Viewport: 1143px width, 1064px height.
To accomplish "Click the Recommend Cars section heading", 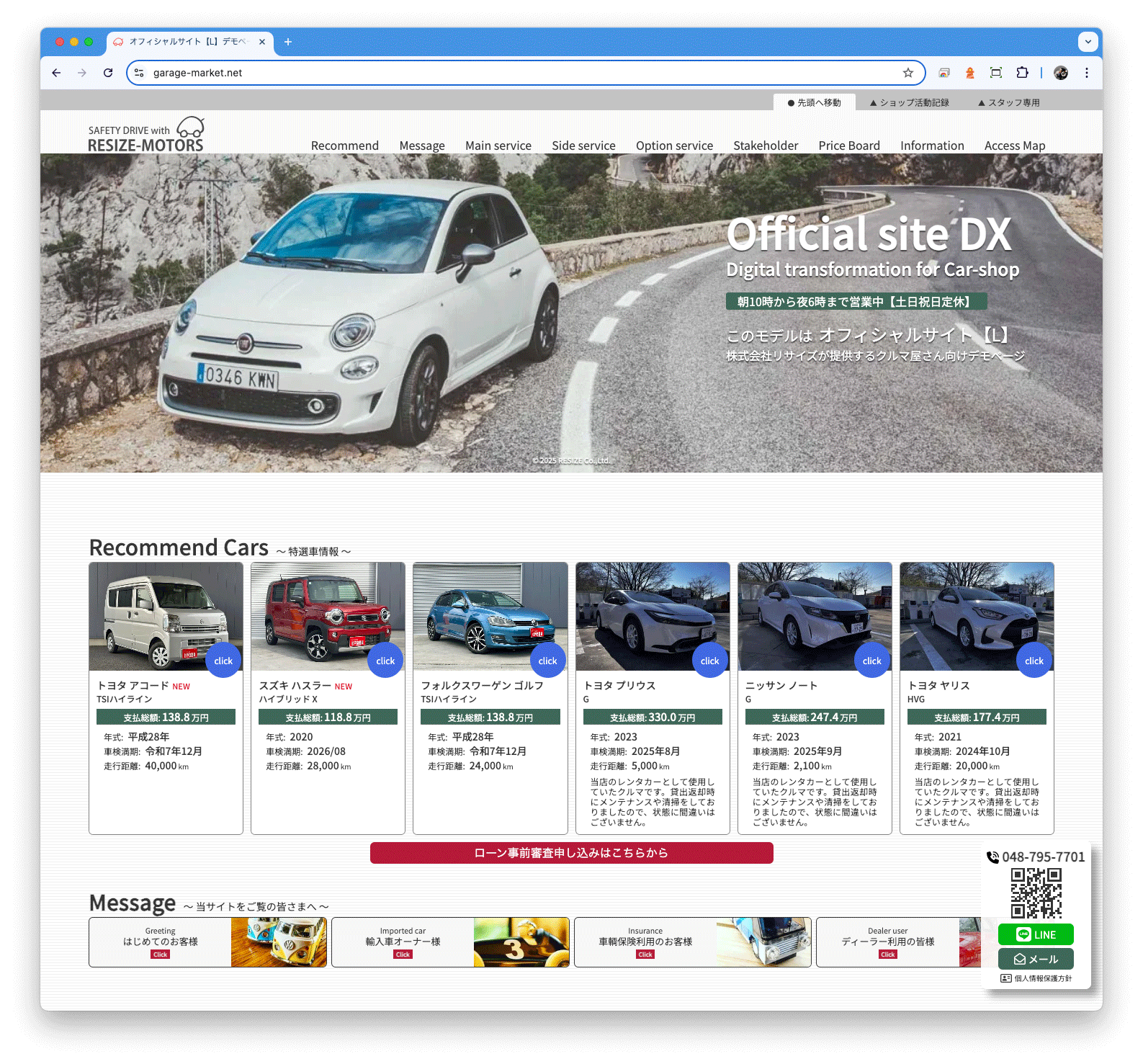I will coord(179,547).
